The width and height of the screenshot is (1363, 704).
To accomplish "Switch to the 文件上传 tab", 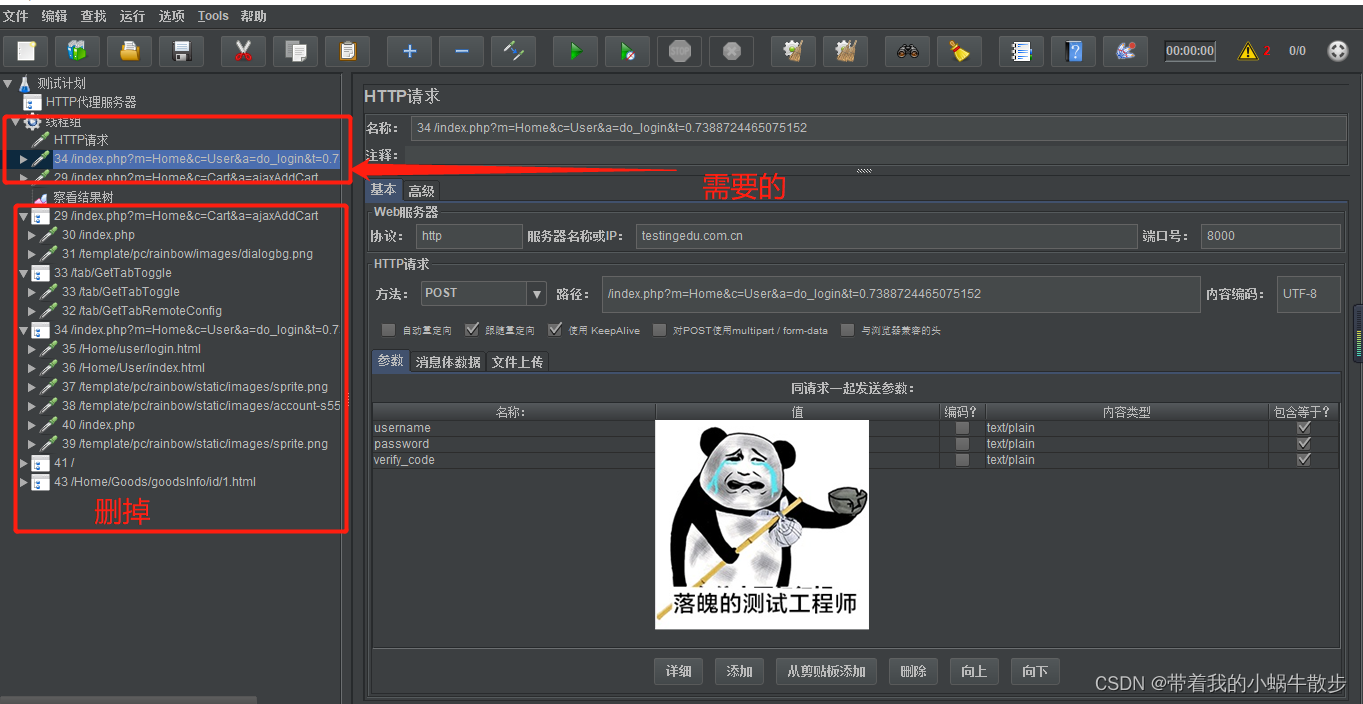I will point(517,362).
